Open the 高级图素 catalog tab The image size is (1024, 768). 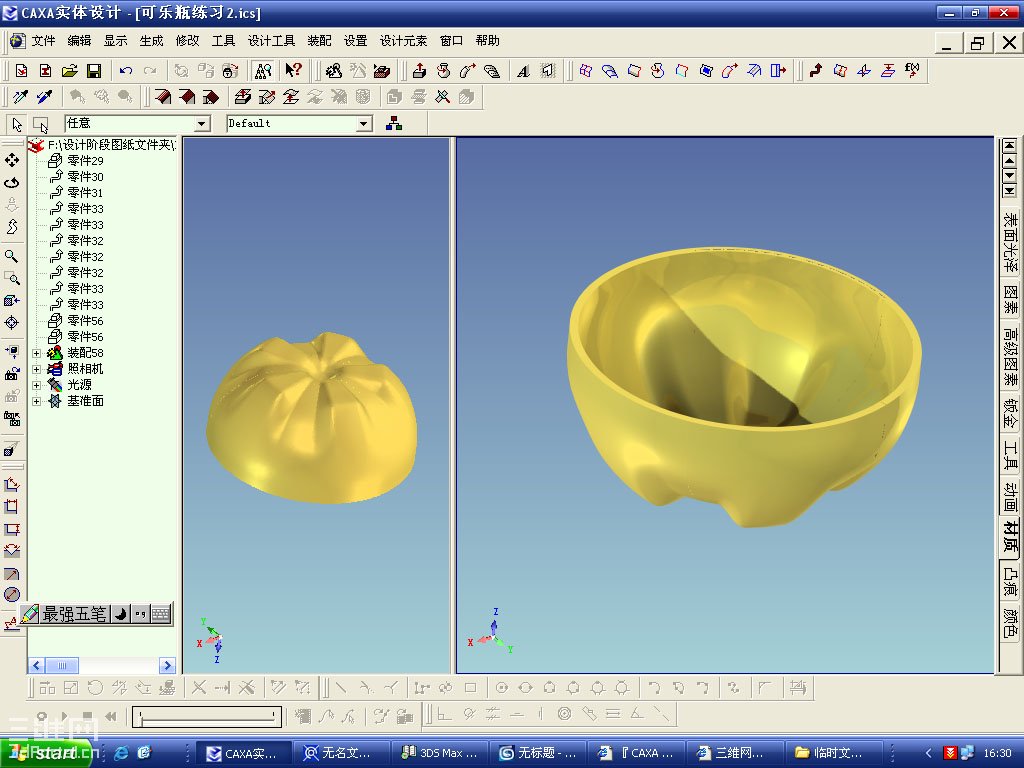[x=1010, y=357]
